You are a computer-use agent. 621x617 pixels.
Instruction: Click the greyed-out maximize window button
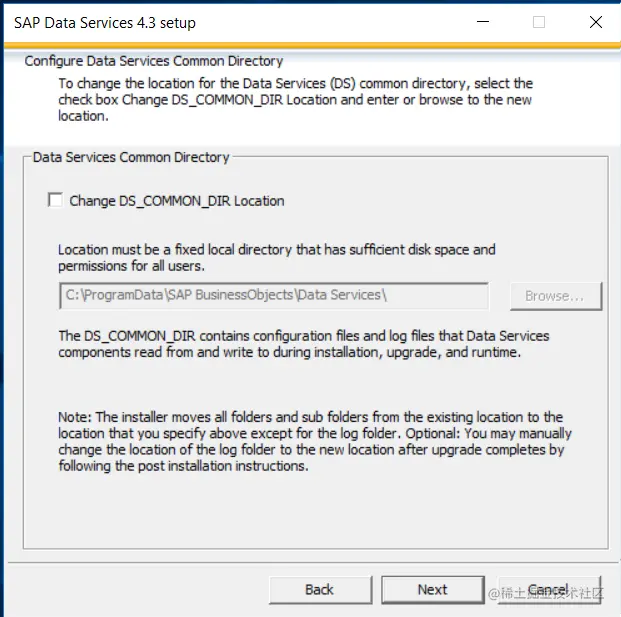(539, 22)
